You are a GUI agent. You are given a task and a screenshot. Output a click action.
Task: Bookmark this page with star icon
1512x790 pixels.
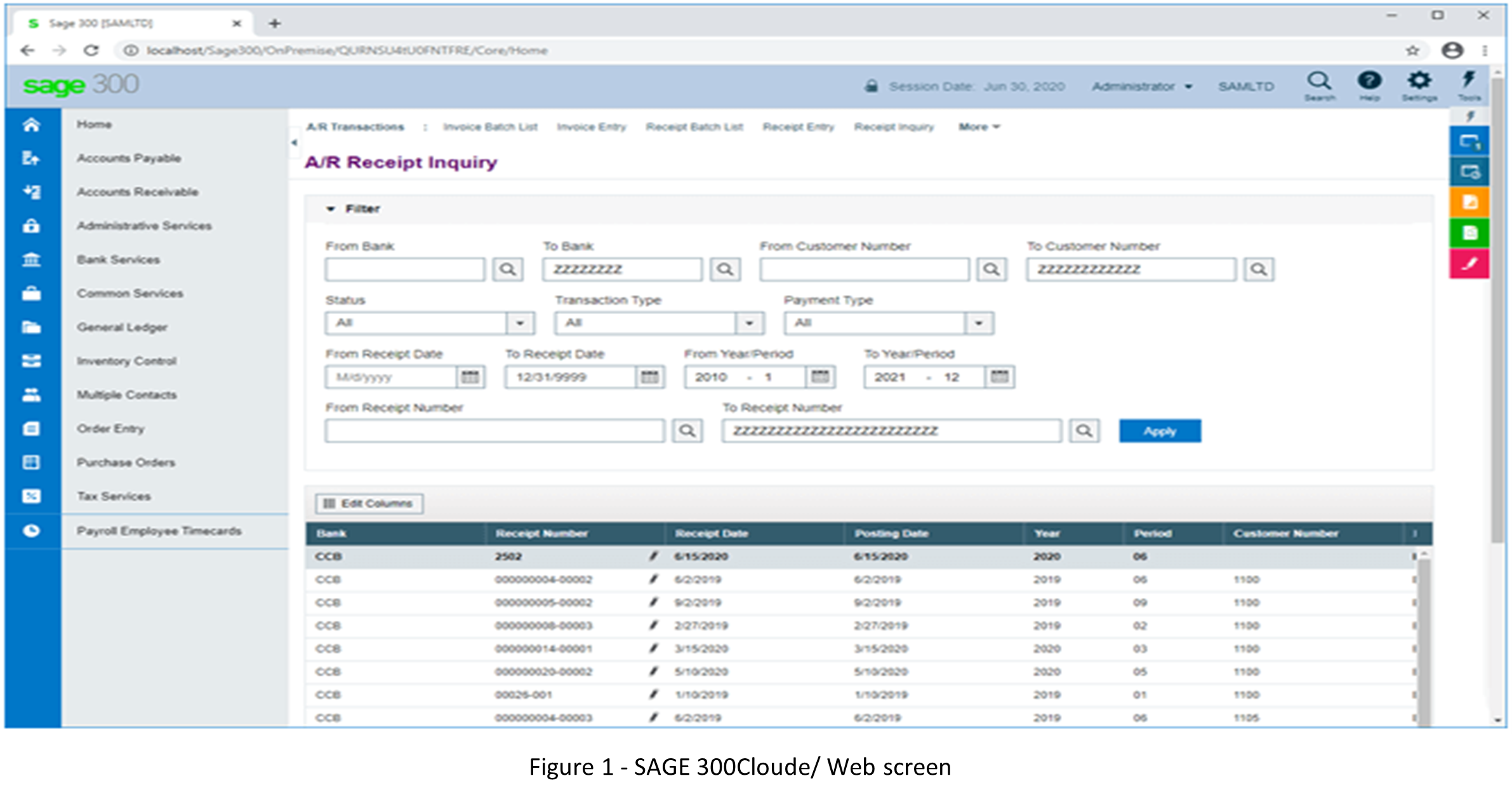pos(1412,50)
